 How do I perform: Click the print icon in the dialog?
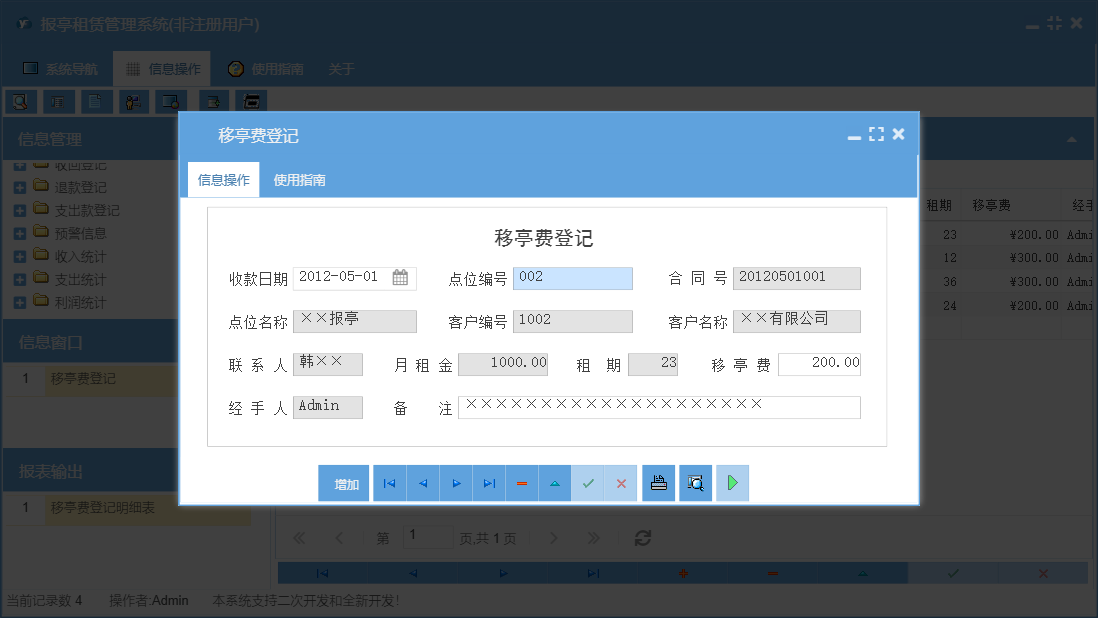tap(658, 483)
